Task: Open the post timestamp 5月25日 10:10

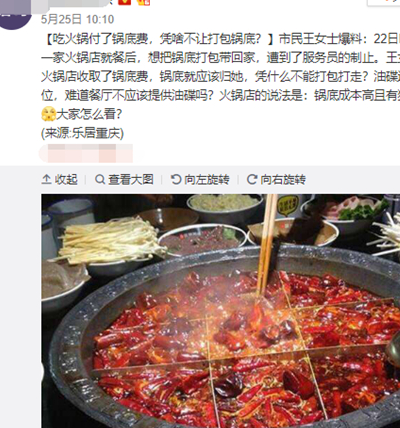Action: pos(77,19)
